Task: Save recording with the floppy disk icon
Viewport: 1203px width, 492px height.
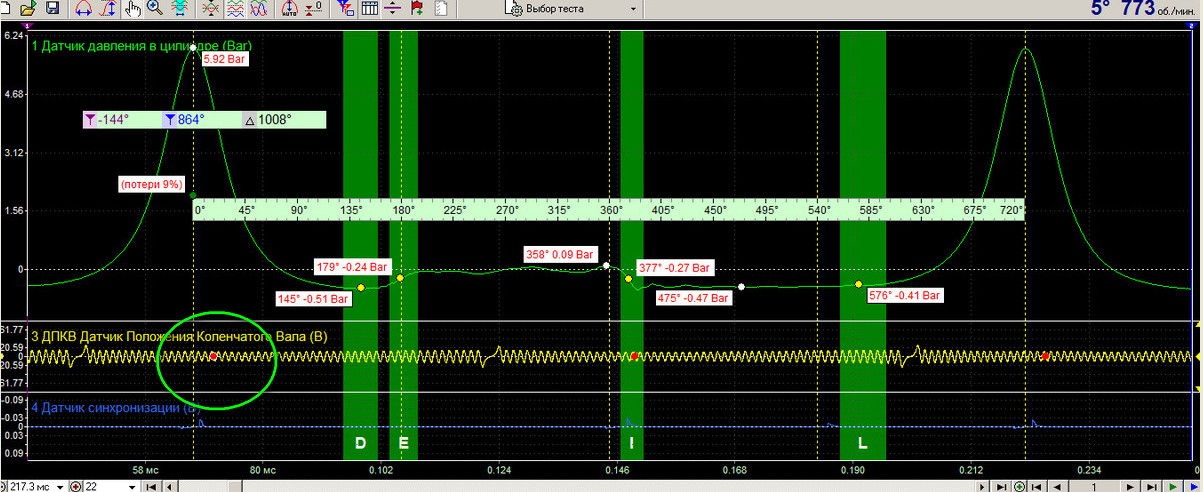Action: click(x=52, y=9)
